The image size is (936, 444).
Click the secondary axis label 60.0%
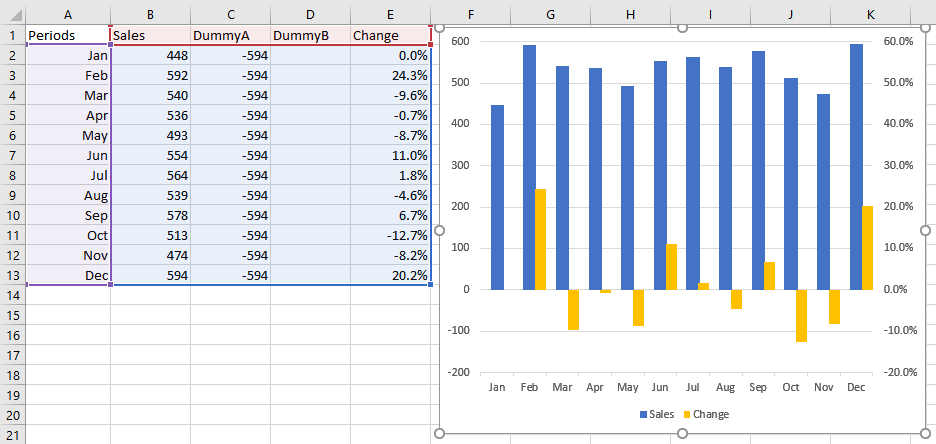[897, 41]
